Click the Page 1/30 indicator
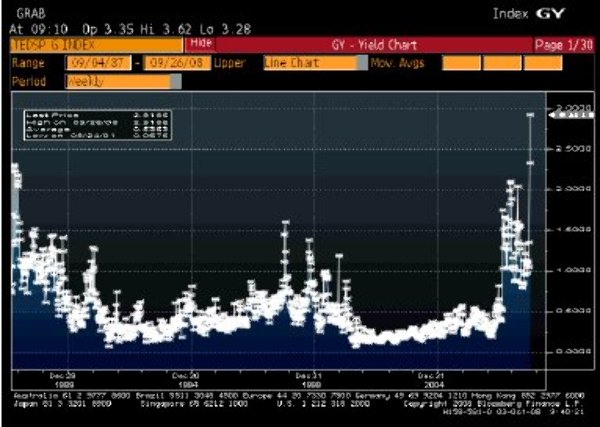 [564, 45]
